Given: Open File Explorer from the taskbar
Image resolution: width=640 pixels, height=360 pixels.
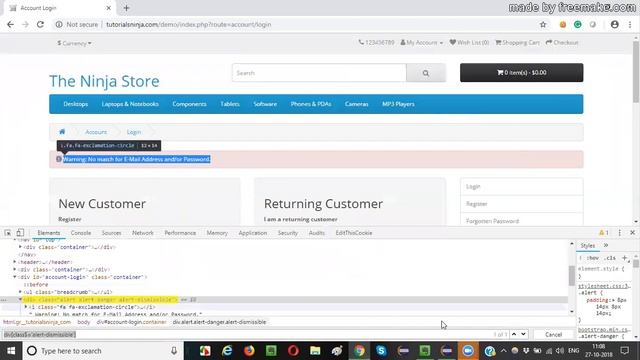Looking at the screenshot, I should pyautogui.click(x=315, y=351).
